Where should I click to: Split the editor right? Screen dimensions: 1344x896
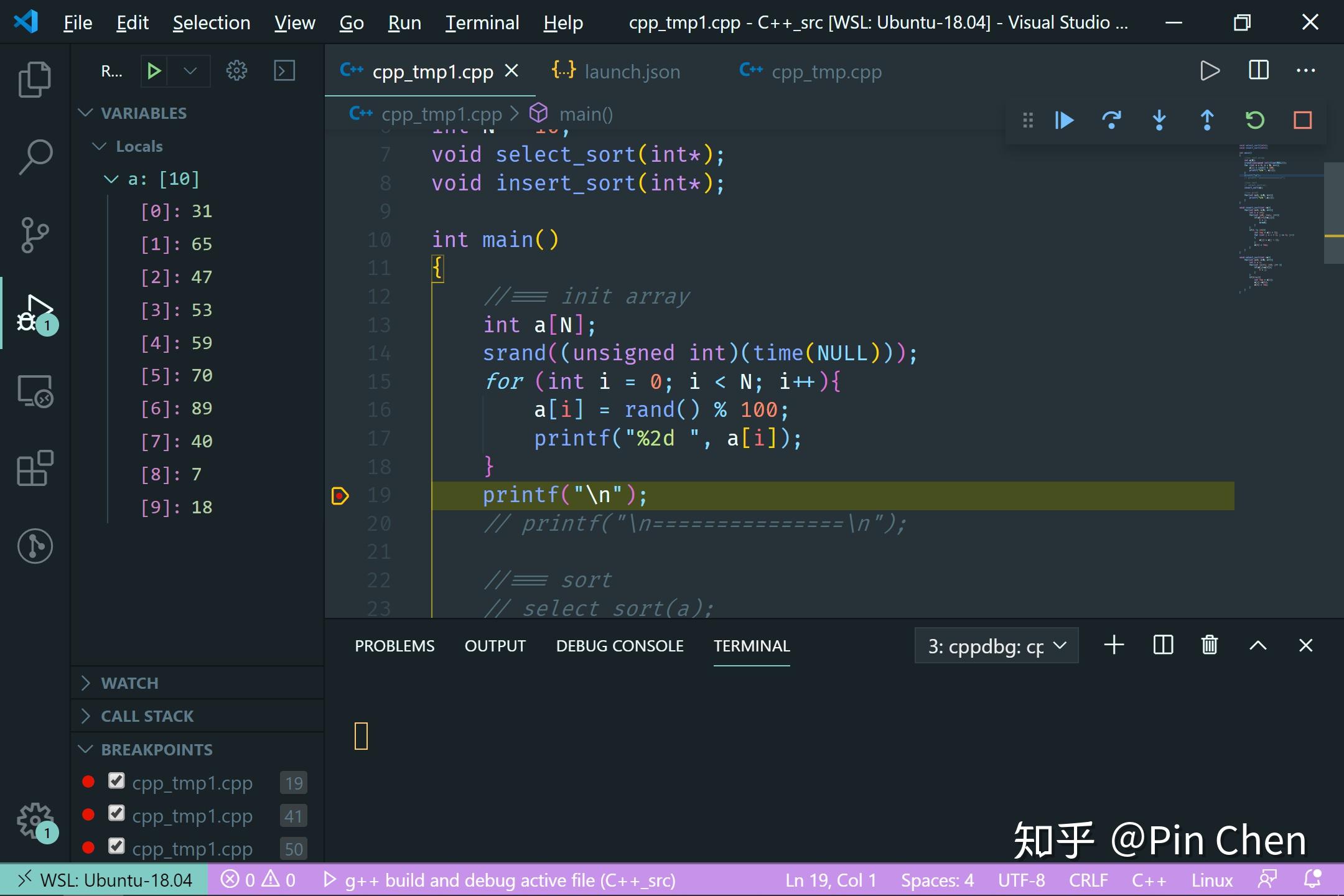(x=1259, y=70)
